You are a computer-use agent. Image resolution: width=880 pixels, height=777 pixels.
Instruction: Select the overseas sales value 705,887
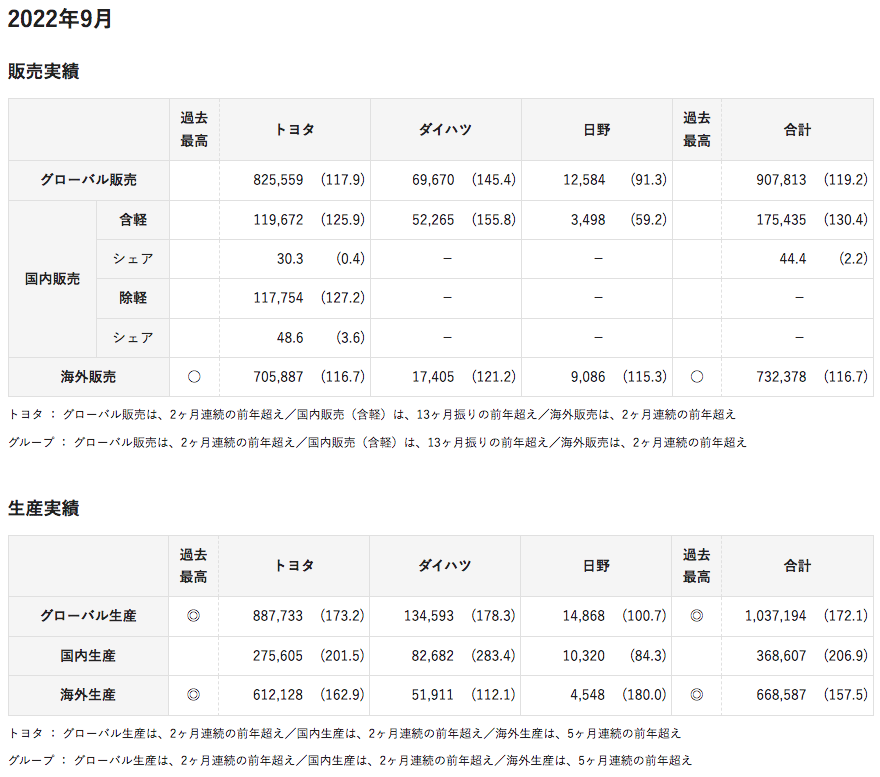click(x=278, y=377)
